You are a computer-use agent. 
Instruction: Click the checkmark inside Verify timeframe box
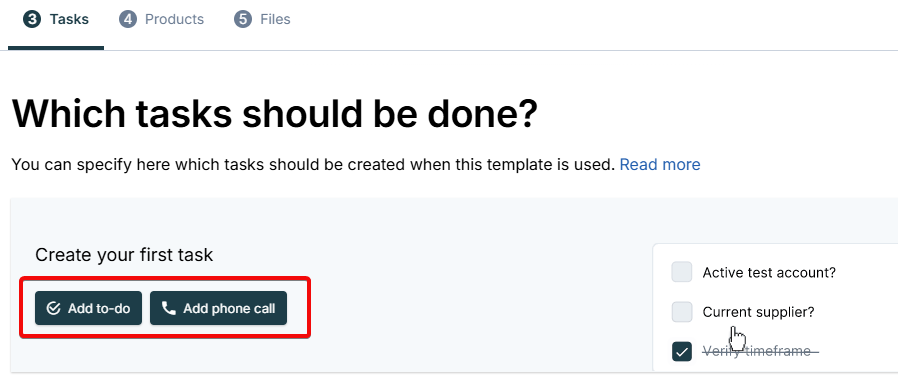pos(682,352)
